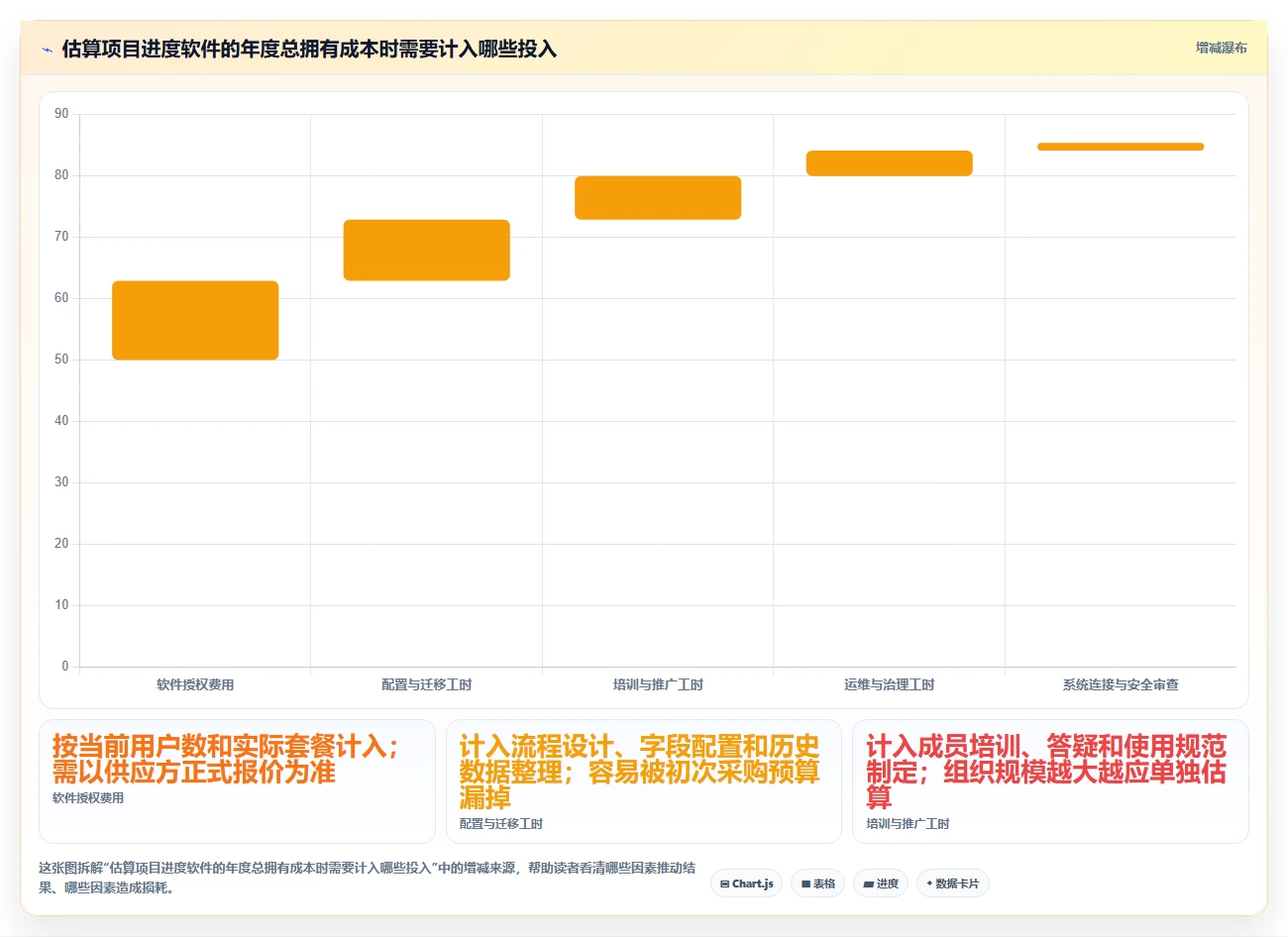This screenshot has height=937, width=1288.
Task: Select the 数据卡片 tag pill
Action: [x=952, y=884]
